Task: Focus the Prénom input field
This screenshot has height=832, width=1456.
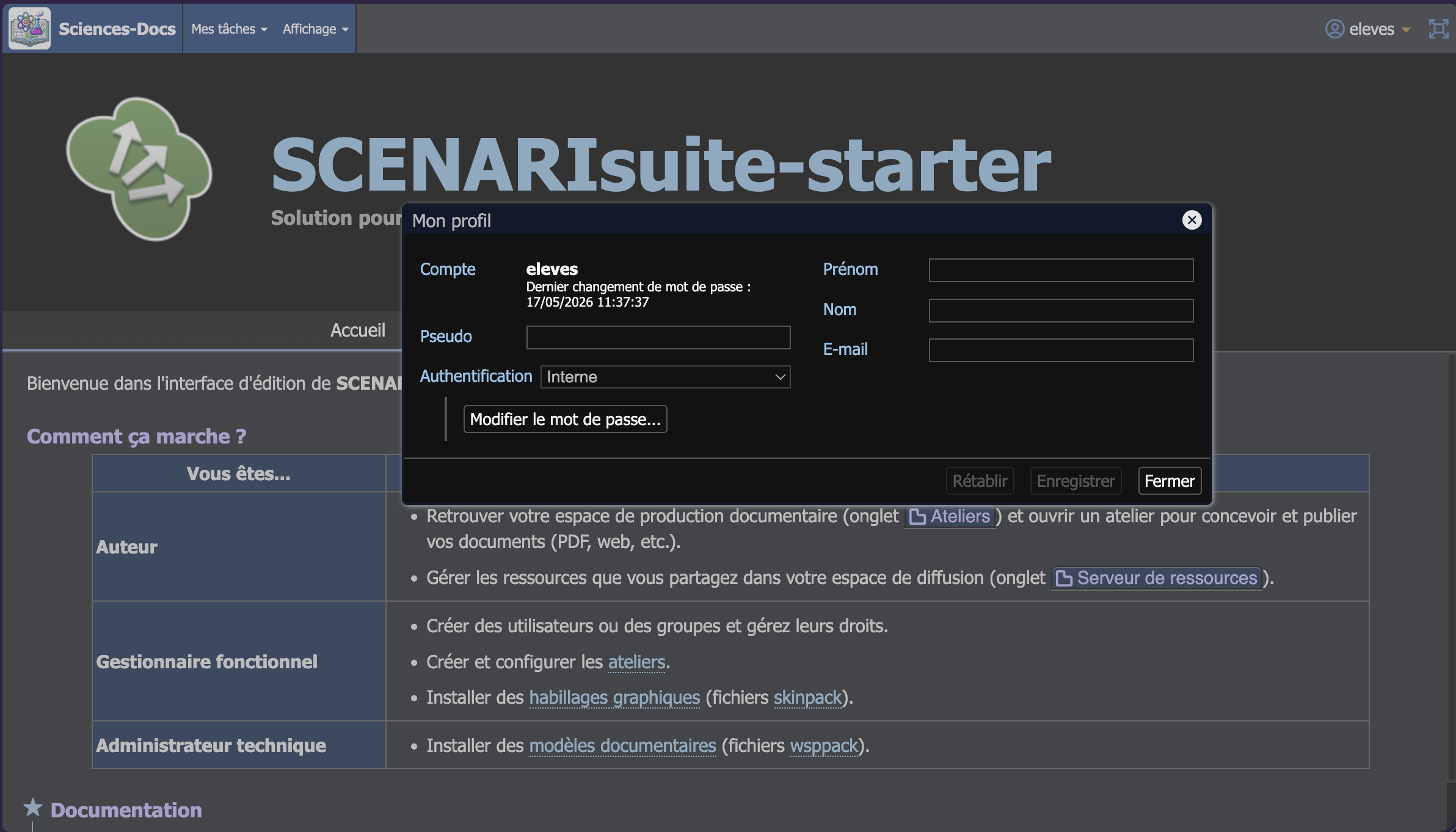Action: 1061,270
